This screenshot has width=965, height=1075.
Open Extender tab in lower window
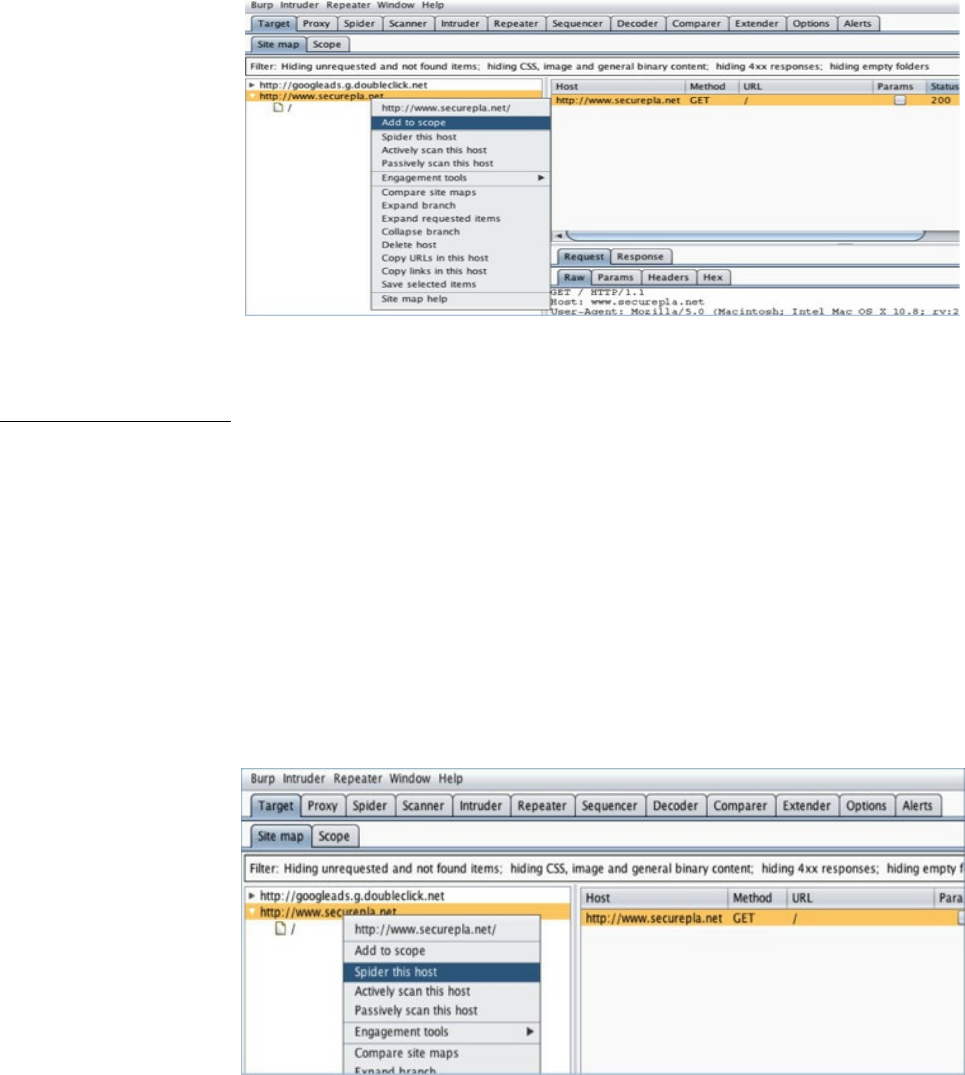(x=807, y=806)
